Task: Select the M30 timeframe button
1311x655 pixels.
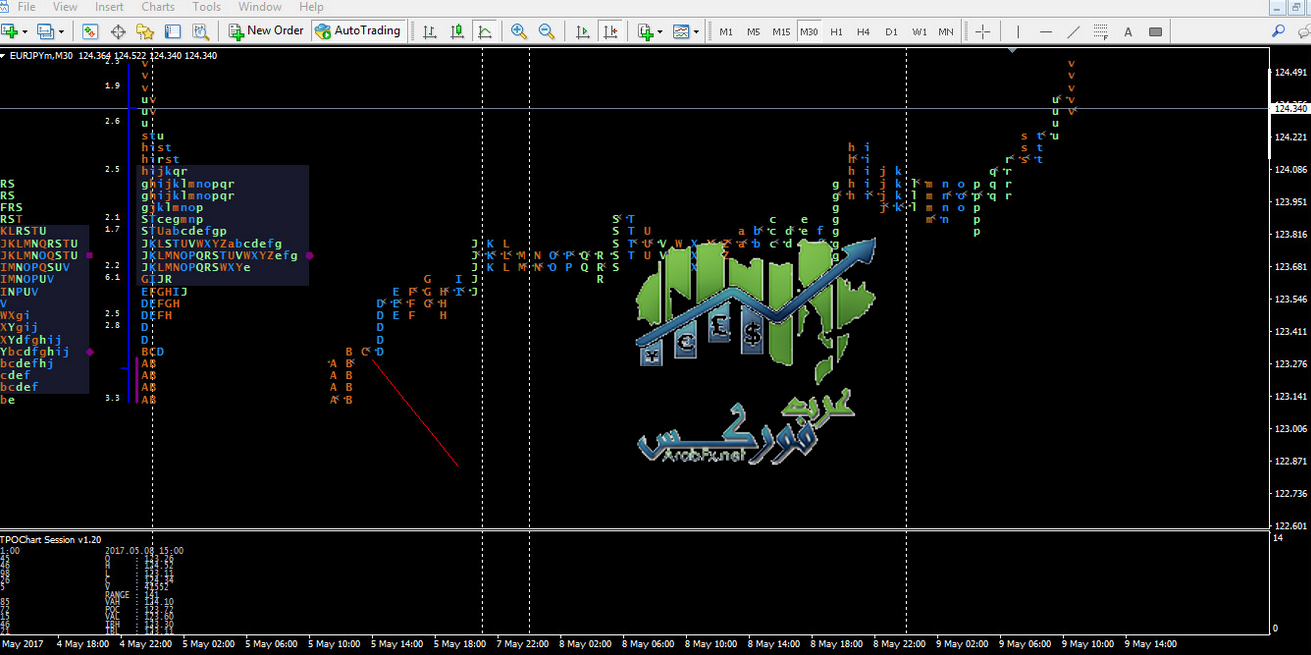Action: click(x=809, y=32)
